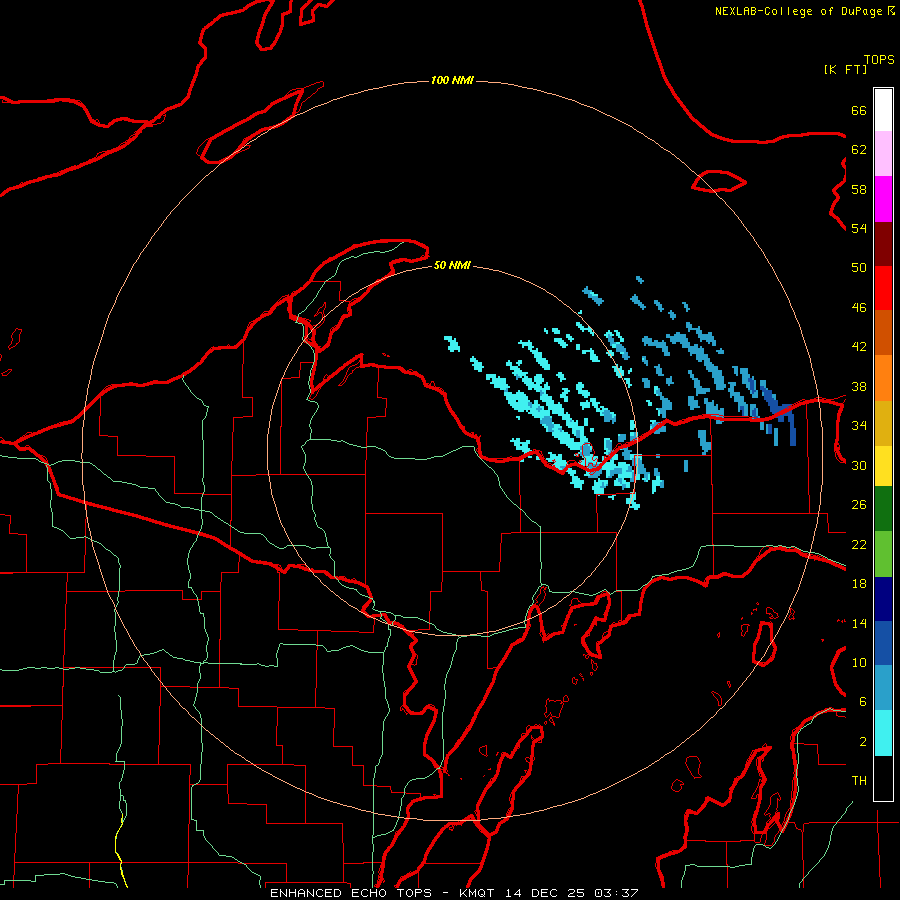Click the legend value "2"
900x900 pixels.
(x=863, y=742)
